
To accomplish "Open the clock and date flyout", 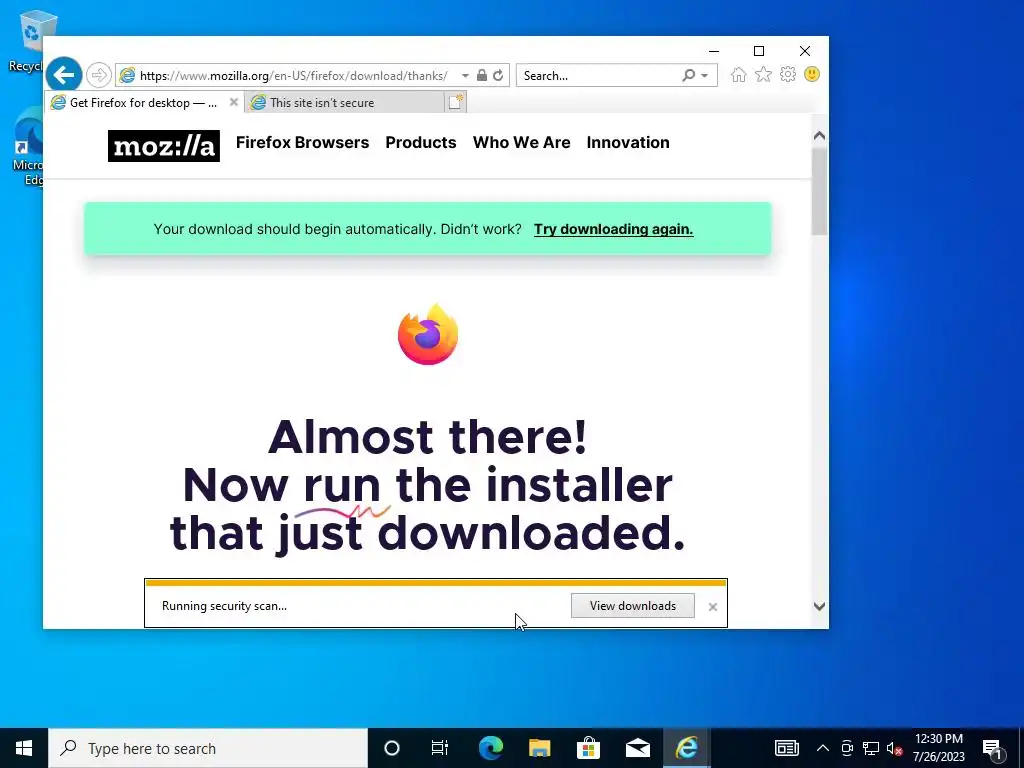I will [x=938, y=748].
